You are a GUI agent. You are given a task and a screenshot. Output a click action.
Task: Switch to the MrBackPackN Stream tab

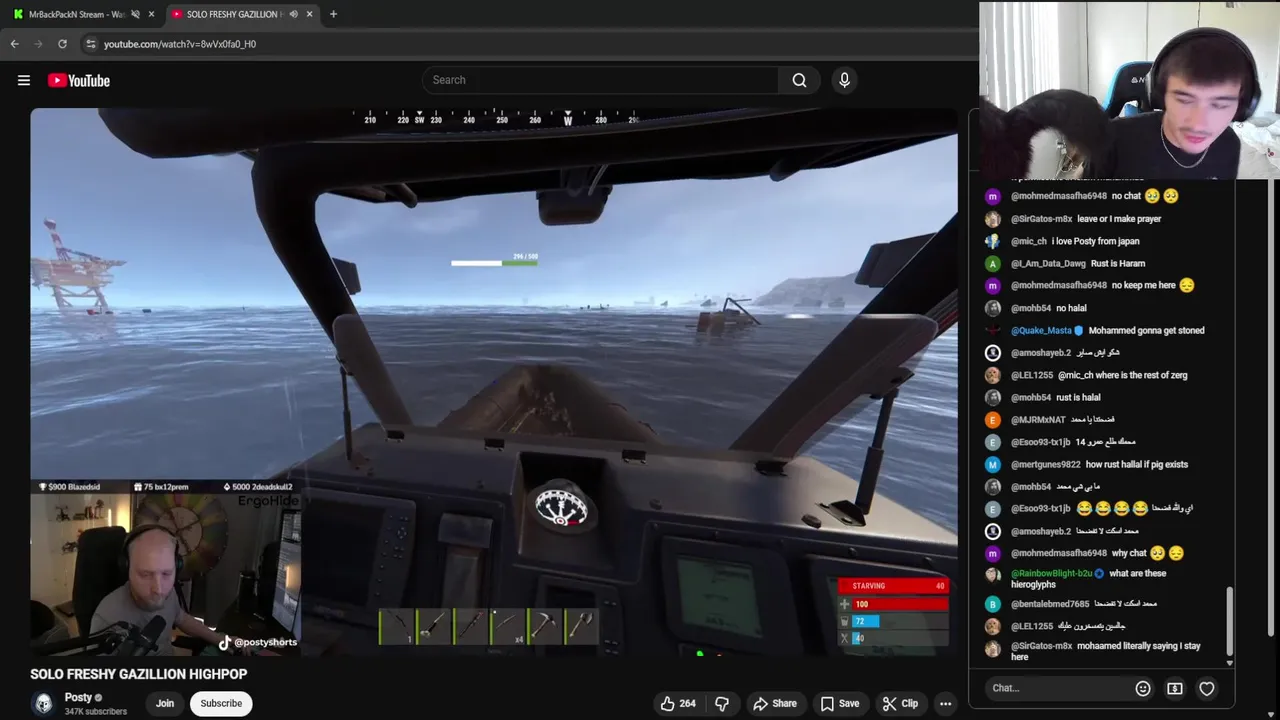coord(76,14)
